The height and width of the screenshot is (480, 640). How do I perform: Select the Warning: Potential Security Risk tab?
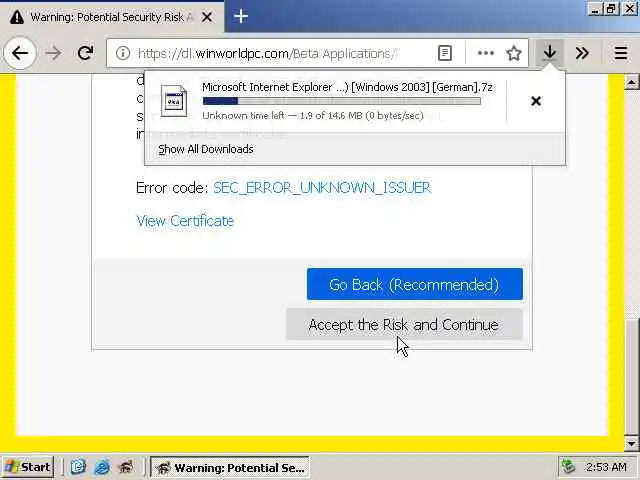[x=111, y=17]
